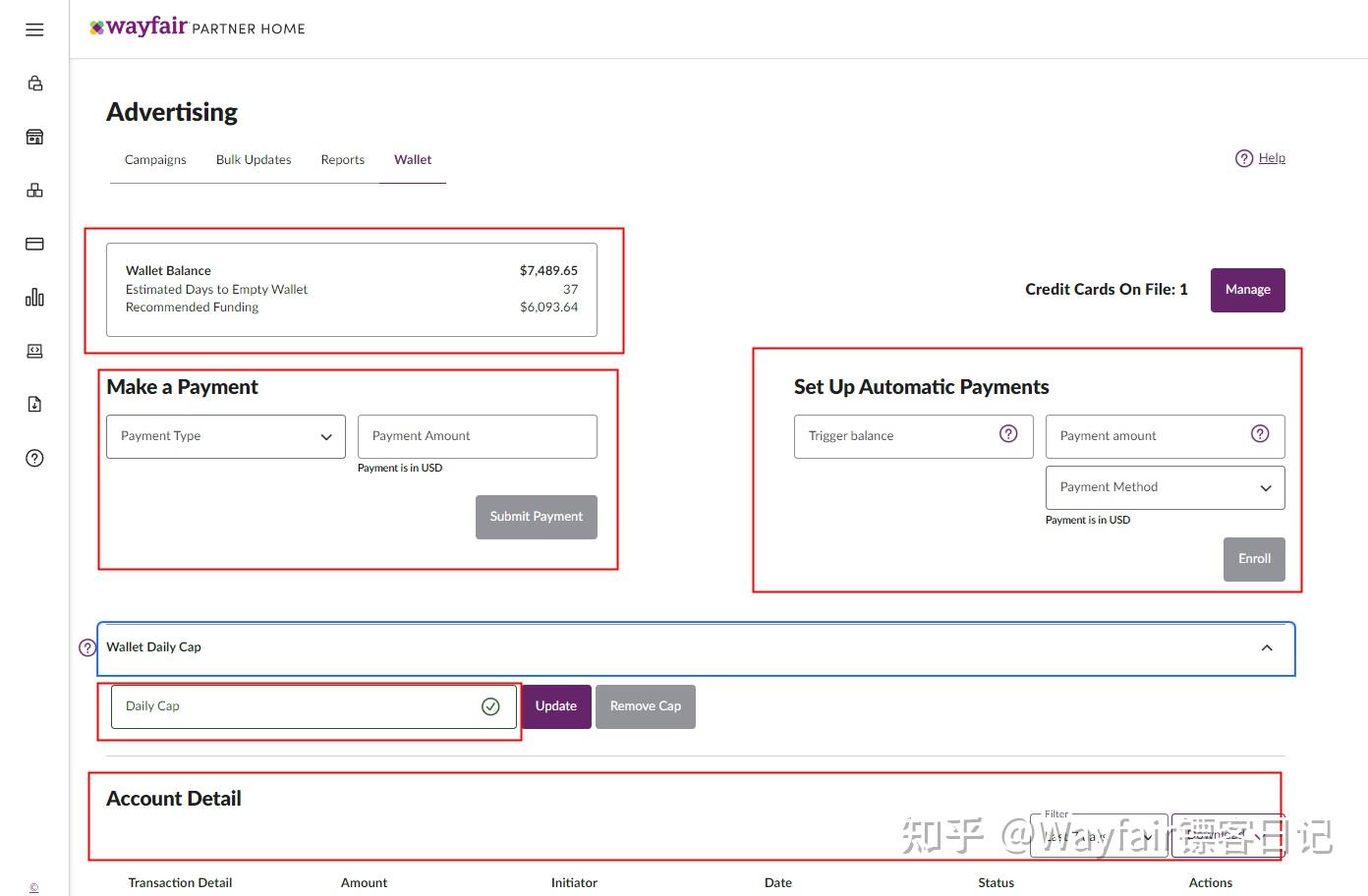Switch to the Campaigns tab
Screen dimensions: 1368x896
154,159
